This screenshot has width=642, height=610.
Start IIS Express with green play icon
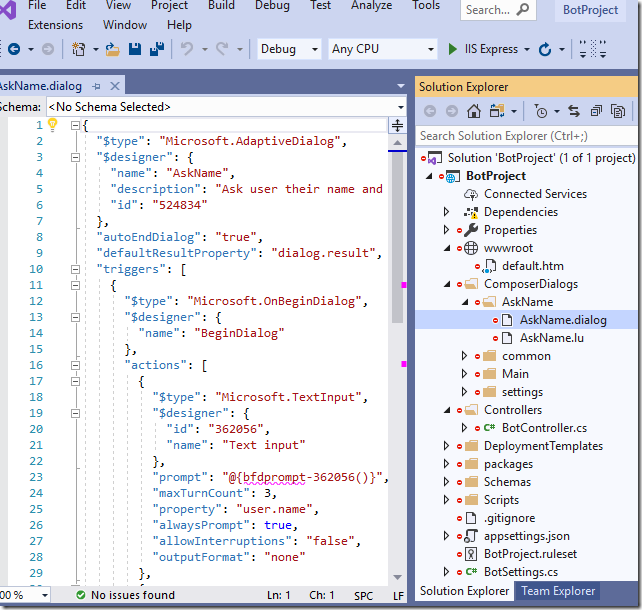pyautogui.click(x=452, y=49)
